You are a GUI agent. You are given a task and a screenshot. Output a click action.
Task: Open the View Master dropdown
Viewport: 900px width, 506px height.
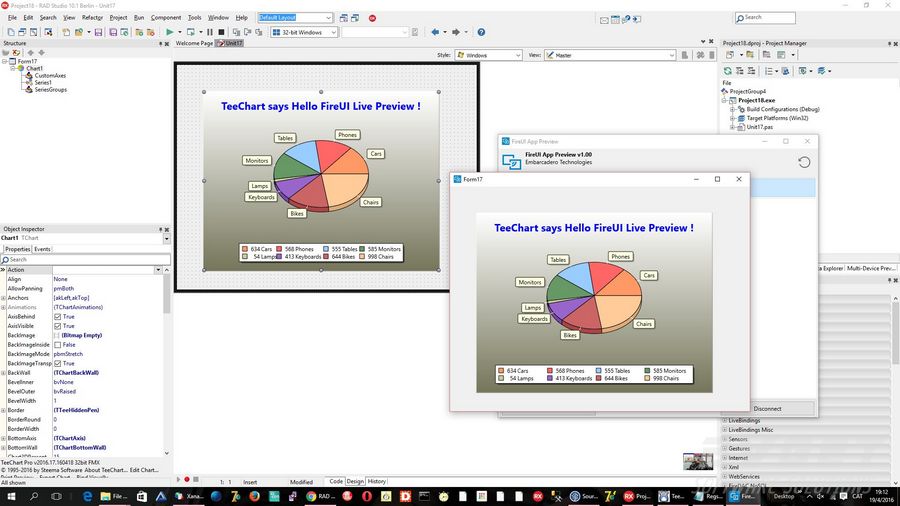point(672,55)
